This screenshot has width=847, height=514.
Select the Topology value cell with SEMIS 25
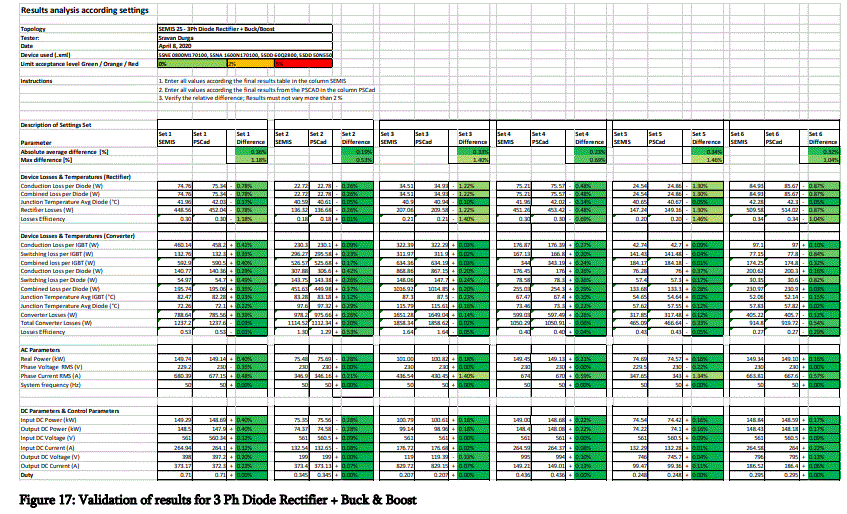pos(245,29)
